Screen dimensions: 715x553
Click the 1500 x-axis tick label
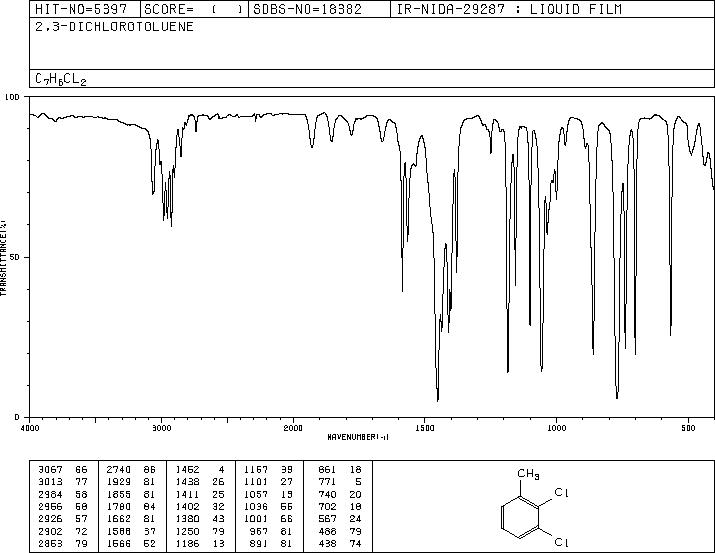pos(425,428)
